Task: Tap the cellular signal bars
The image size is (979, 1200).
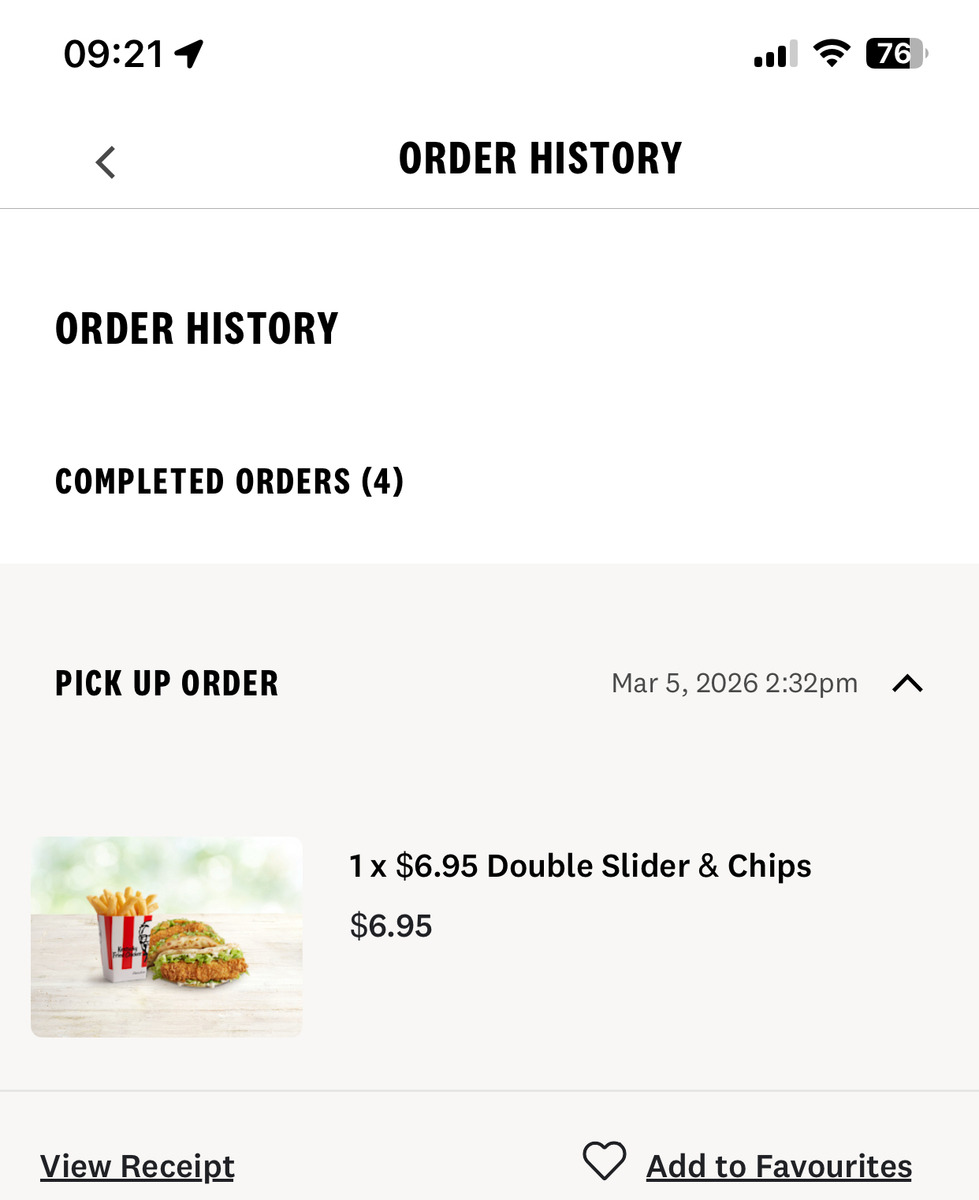Action: pyautogui.click(x=774, y=54)
